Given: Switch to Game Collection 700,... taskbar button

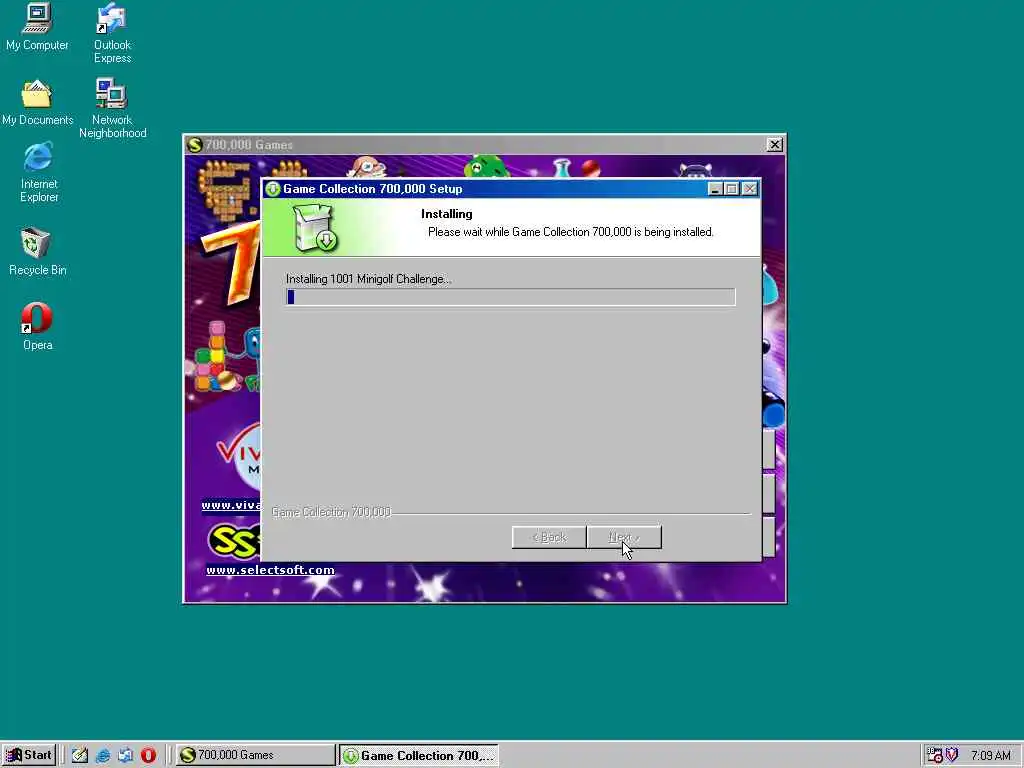Looking at the screenshot, I should (x=419, y=755).
